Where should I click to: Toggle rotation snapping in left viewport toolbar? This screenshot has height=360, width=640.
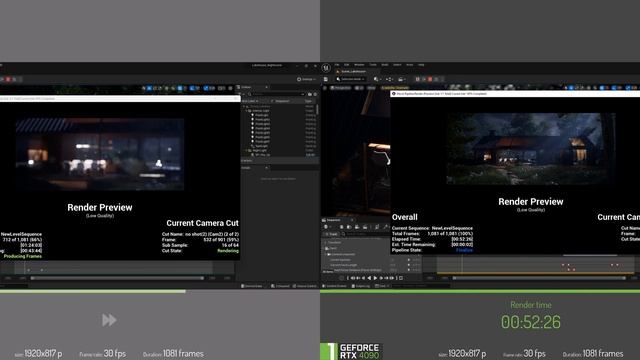192,88
